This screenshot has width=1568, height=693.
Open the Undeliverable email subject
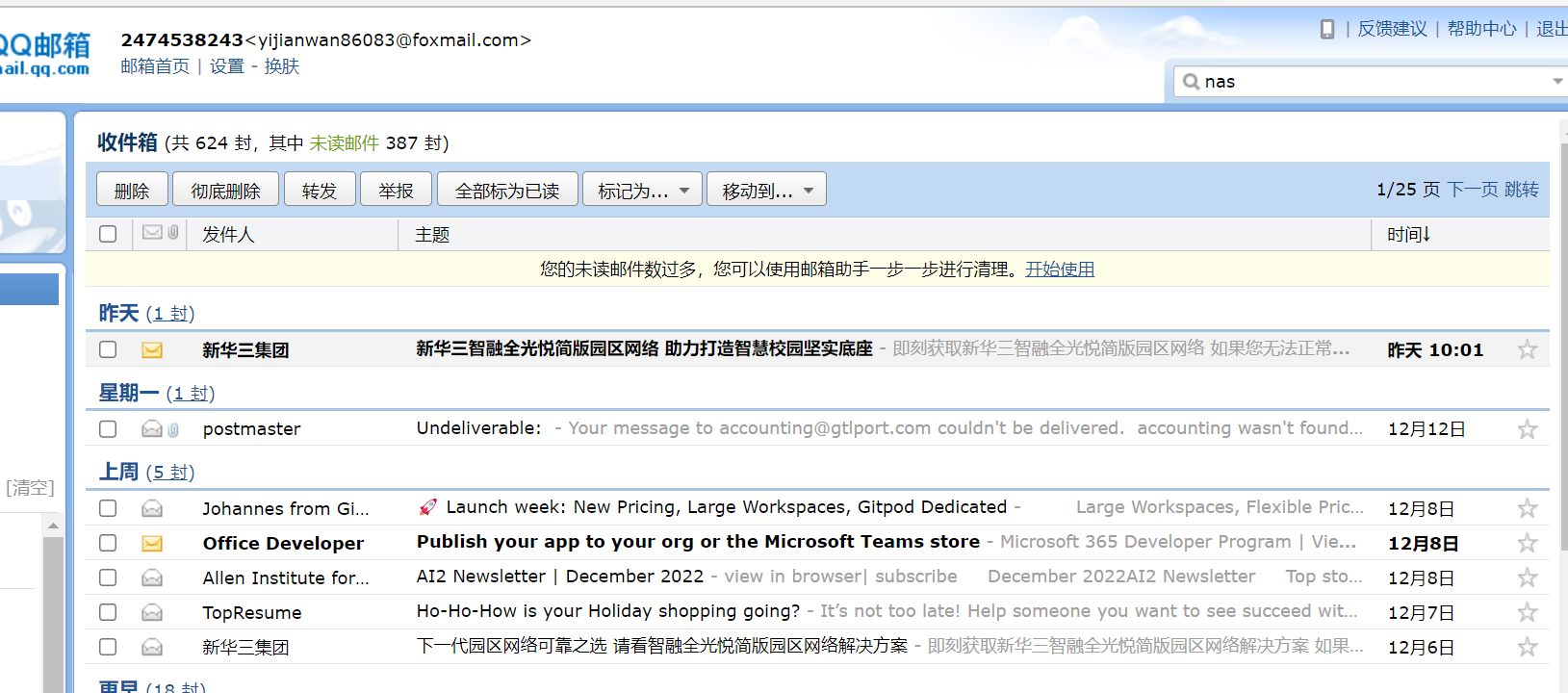pyautogui.click(x=478, y=428)
